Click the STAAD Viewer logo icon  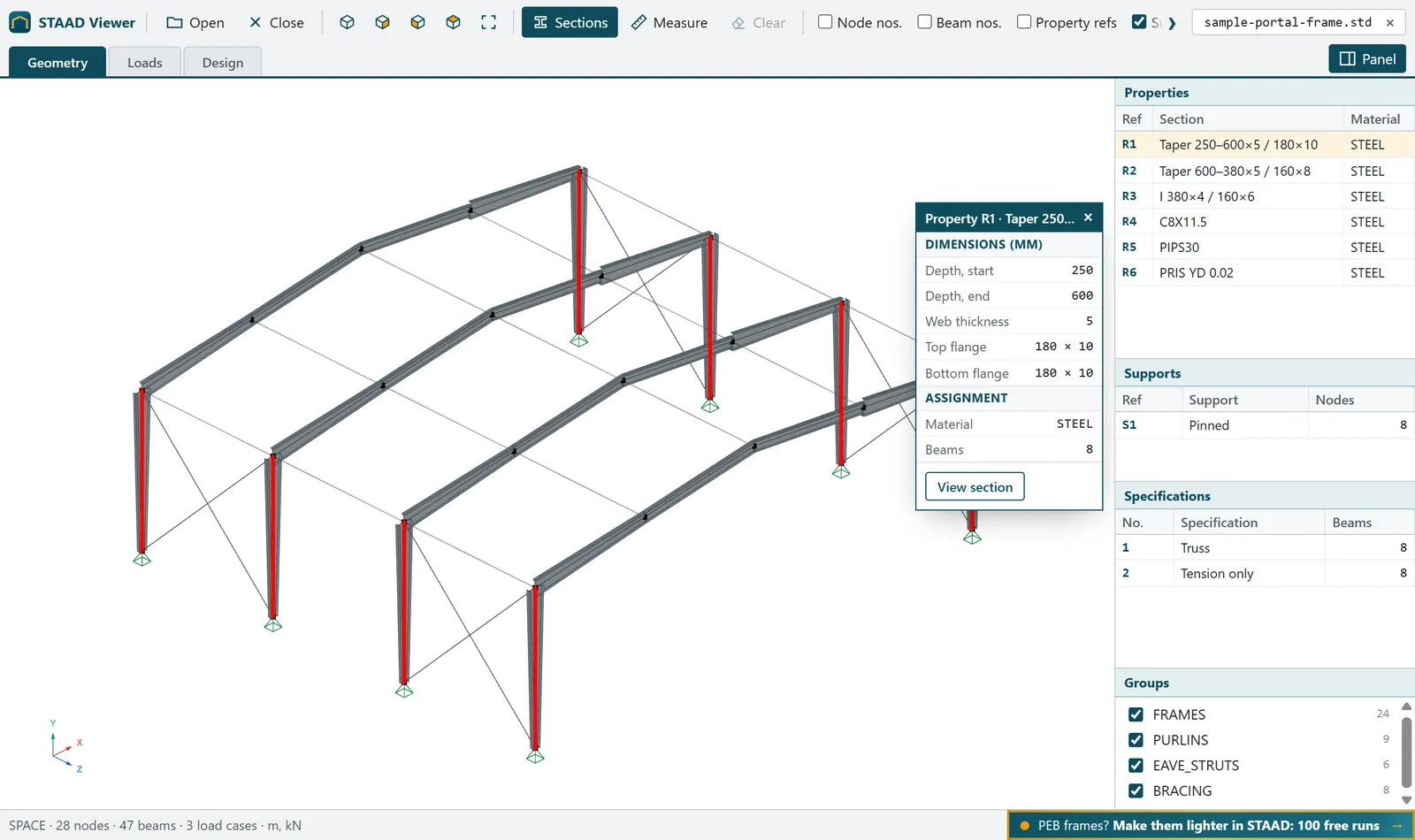tap(19, 22)
